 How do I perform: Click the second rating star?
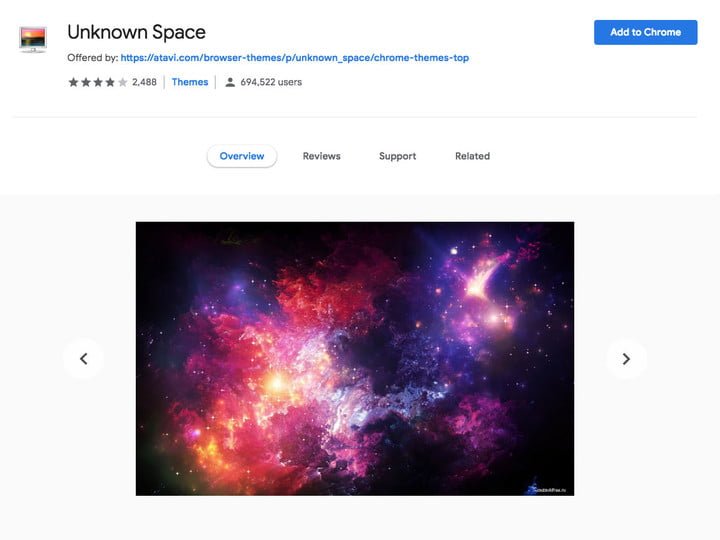coord(86,82)
